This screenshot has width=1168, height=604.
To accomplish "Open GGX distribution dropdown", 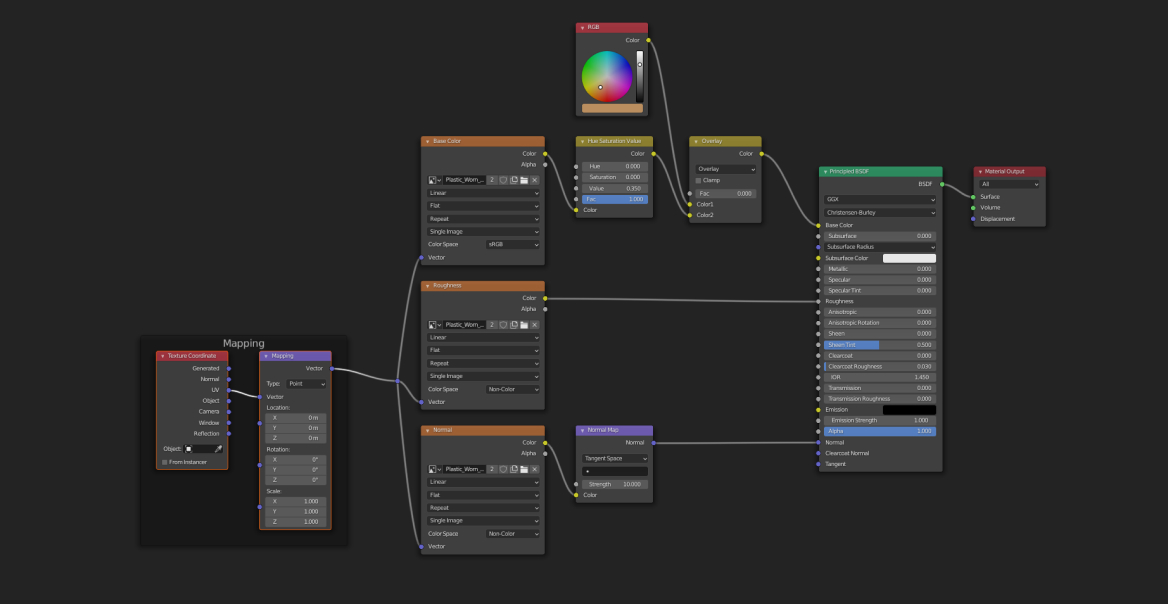I will click(x=880, y=200).
